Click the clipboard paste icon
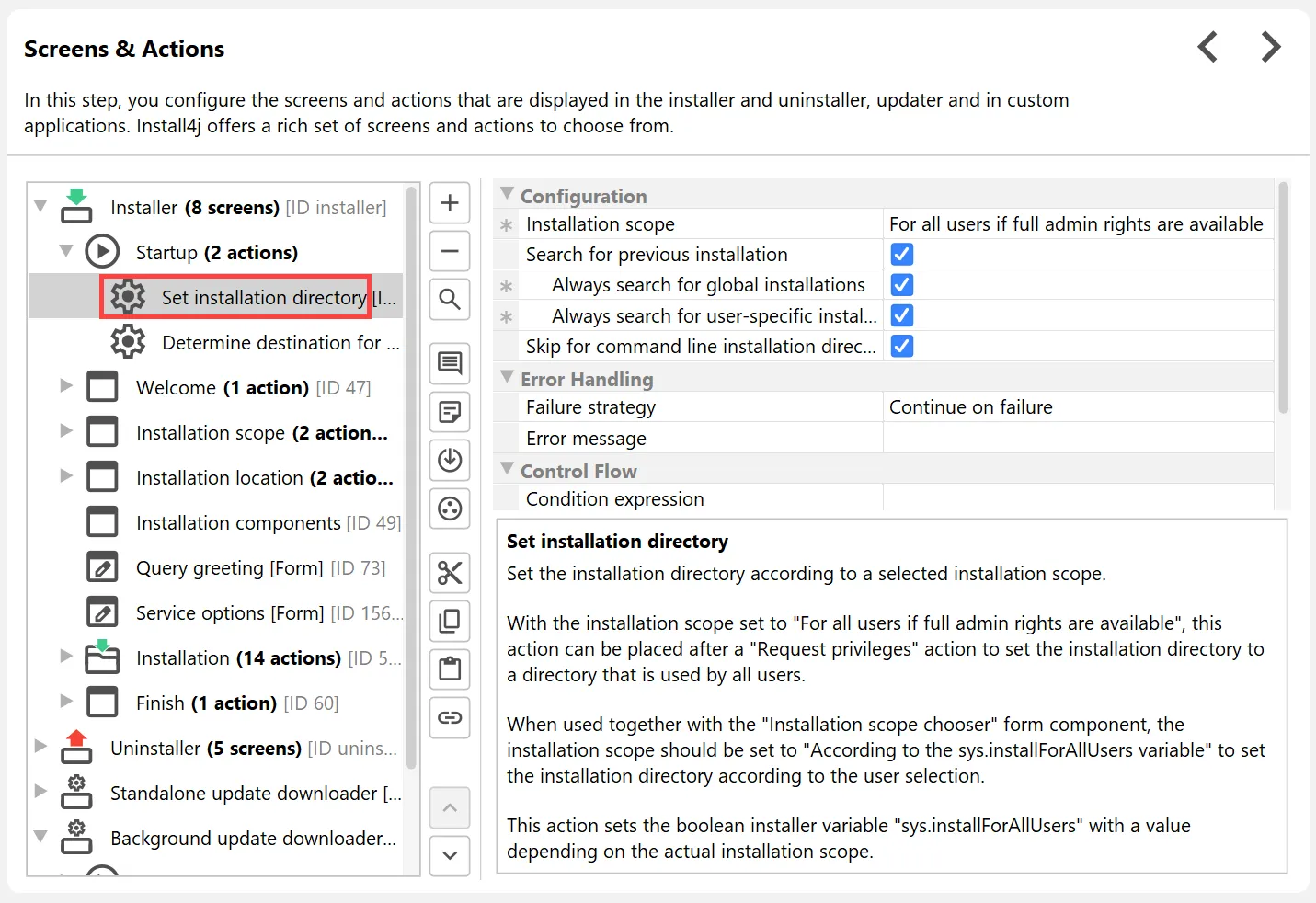This screenshot has height=903, width=1316. click(x=450, y=669)
